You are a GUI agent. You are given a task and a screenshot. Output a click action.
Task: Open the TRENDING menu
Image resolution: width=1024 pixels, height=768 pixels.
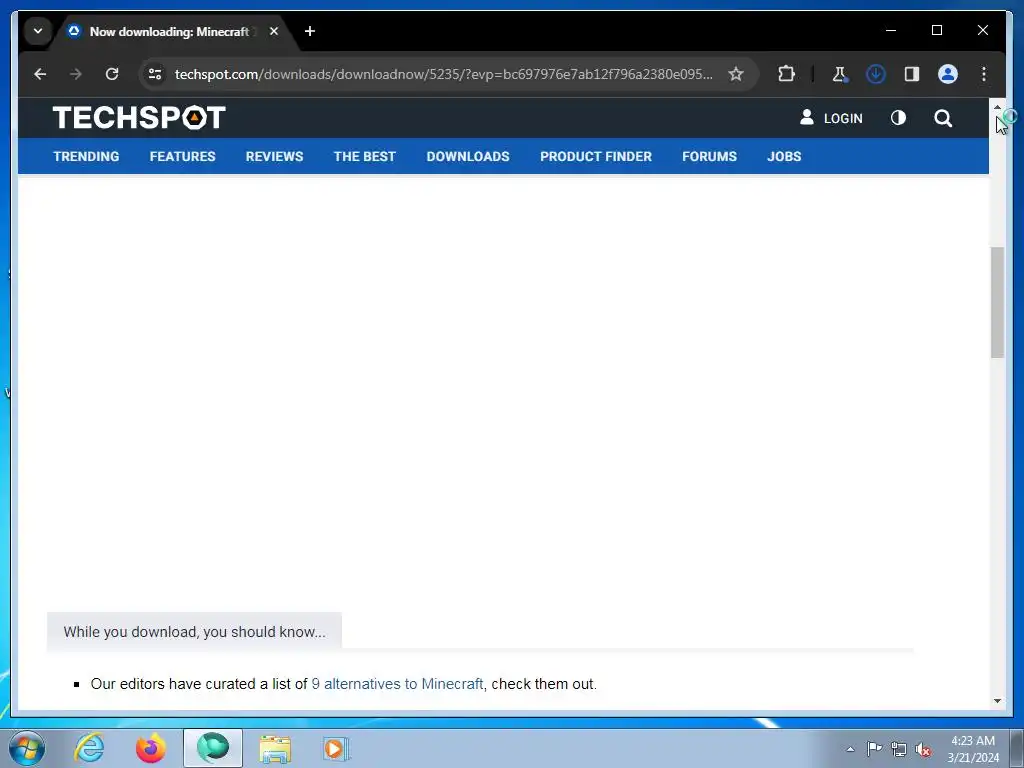86,156
